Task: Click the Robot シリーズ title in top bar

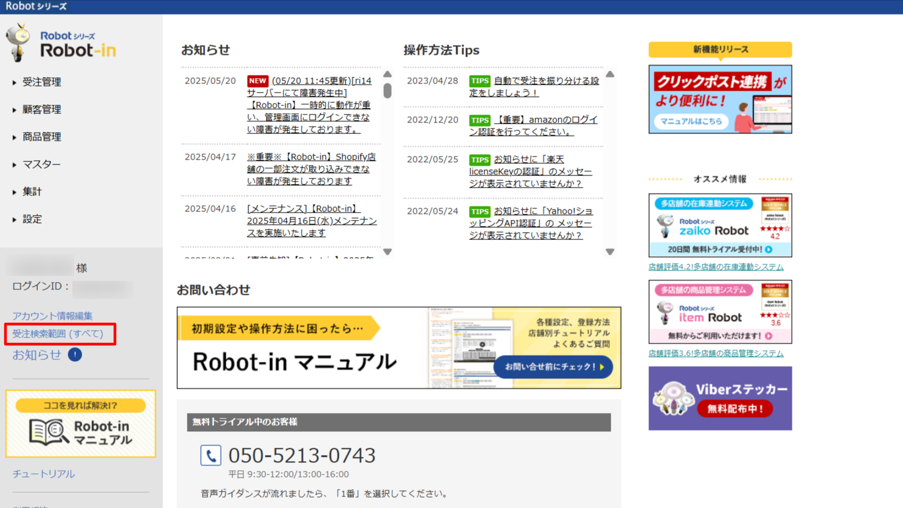Action: click(36, 6)
